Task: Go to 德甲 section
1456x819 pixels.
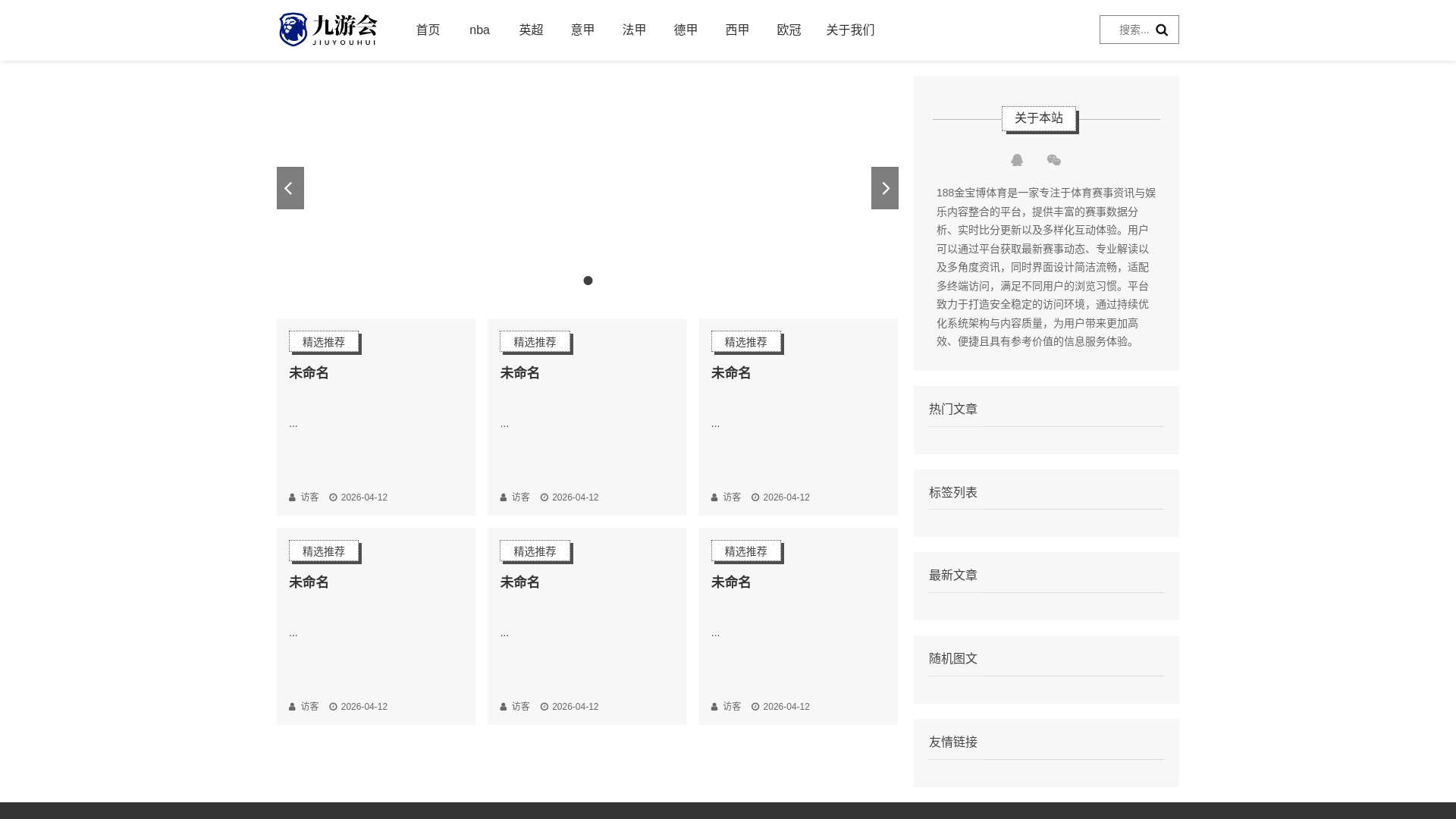Action: point(686,30)
